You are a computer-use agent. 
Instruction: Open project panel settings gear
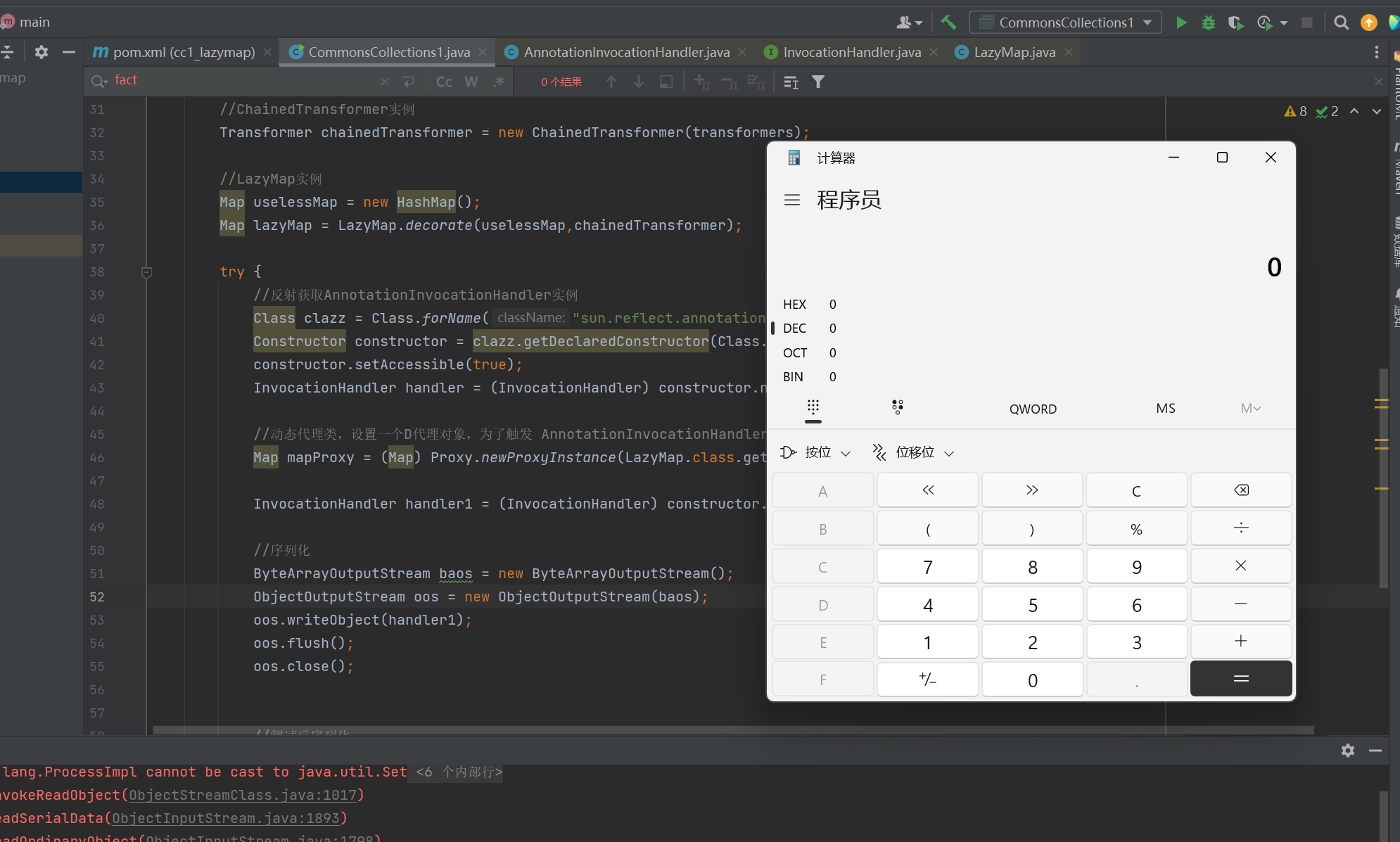tap(42, 52)
